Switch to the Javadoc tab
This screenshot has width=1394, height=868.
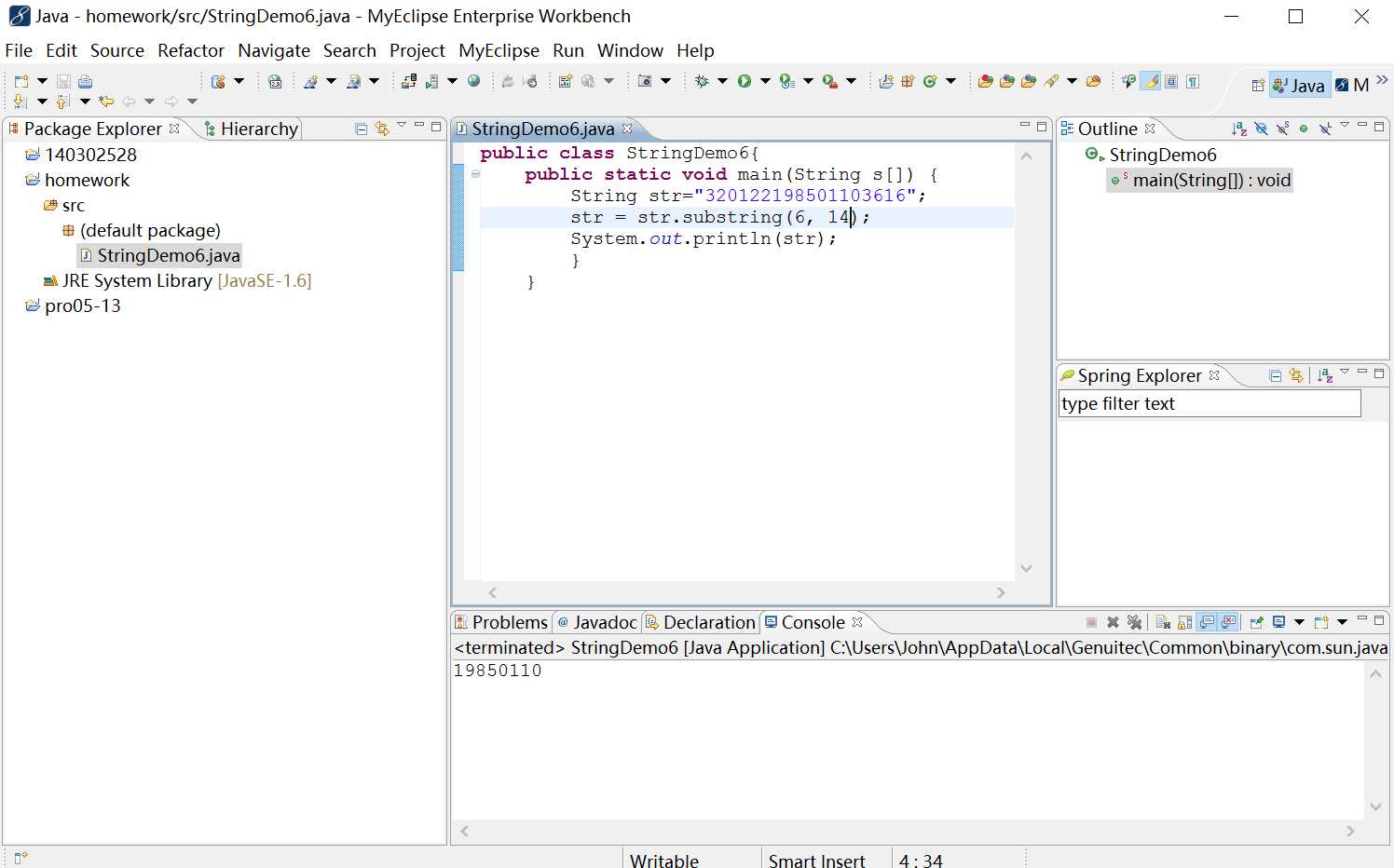tap(597, 622)
